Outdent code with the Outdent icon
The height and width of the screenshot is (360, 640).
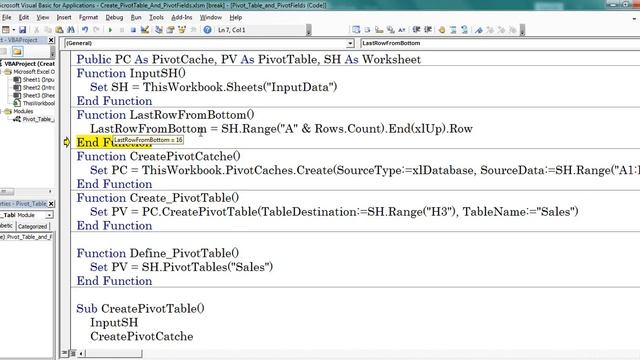click(x=428, y=30)
